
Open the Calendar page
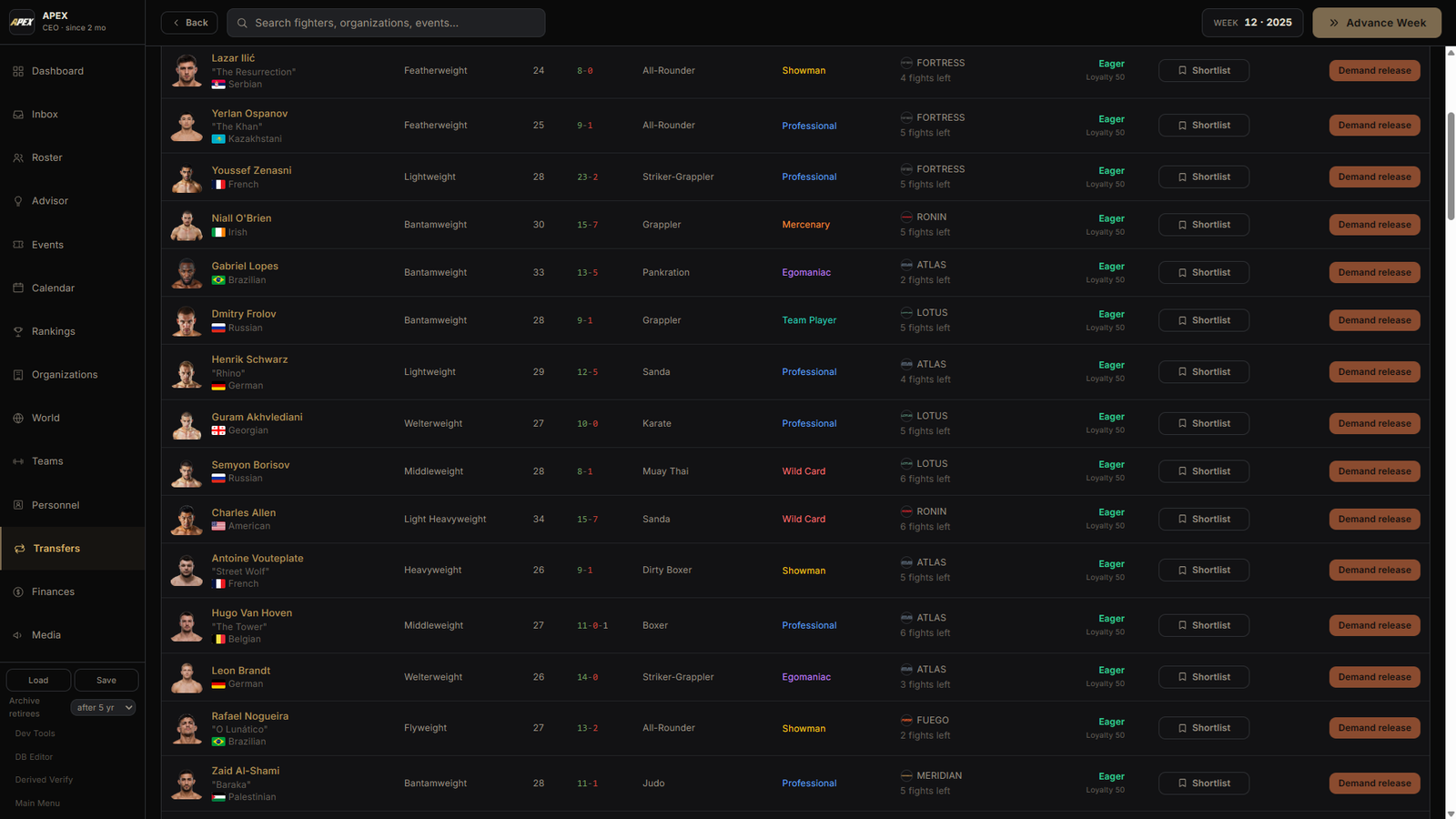(73, 288)
